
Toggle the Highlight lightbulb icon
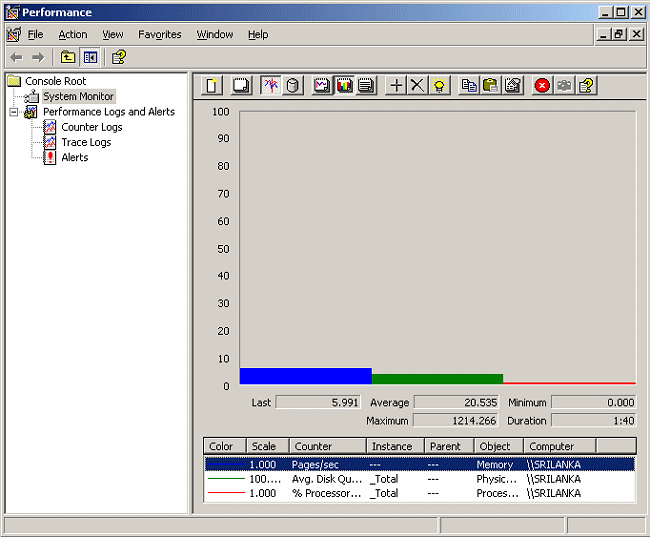[439, 85]
